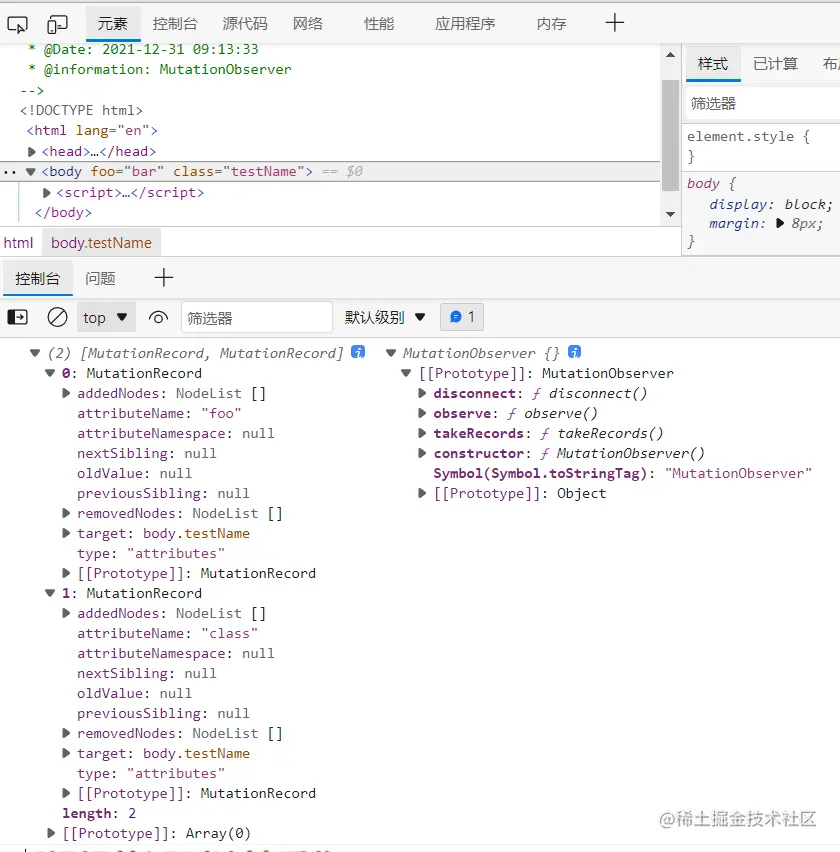Screen dimensions: 840x852
Task: Click attributeName "class" value
Action: coord(229,634)
